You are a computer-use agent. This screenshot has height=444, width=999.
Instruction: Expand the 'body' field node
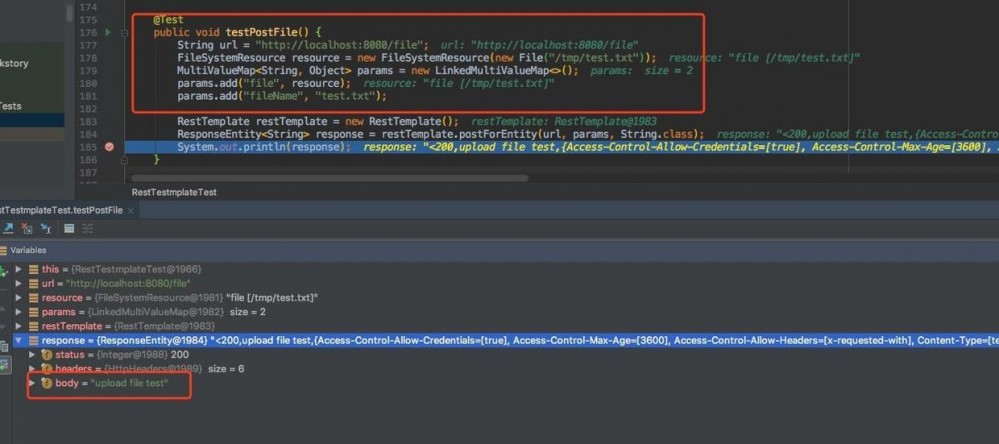point(32,383)
